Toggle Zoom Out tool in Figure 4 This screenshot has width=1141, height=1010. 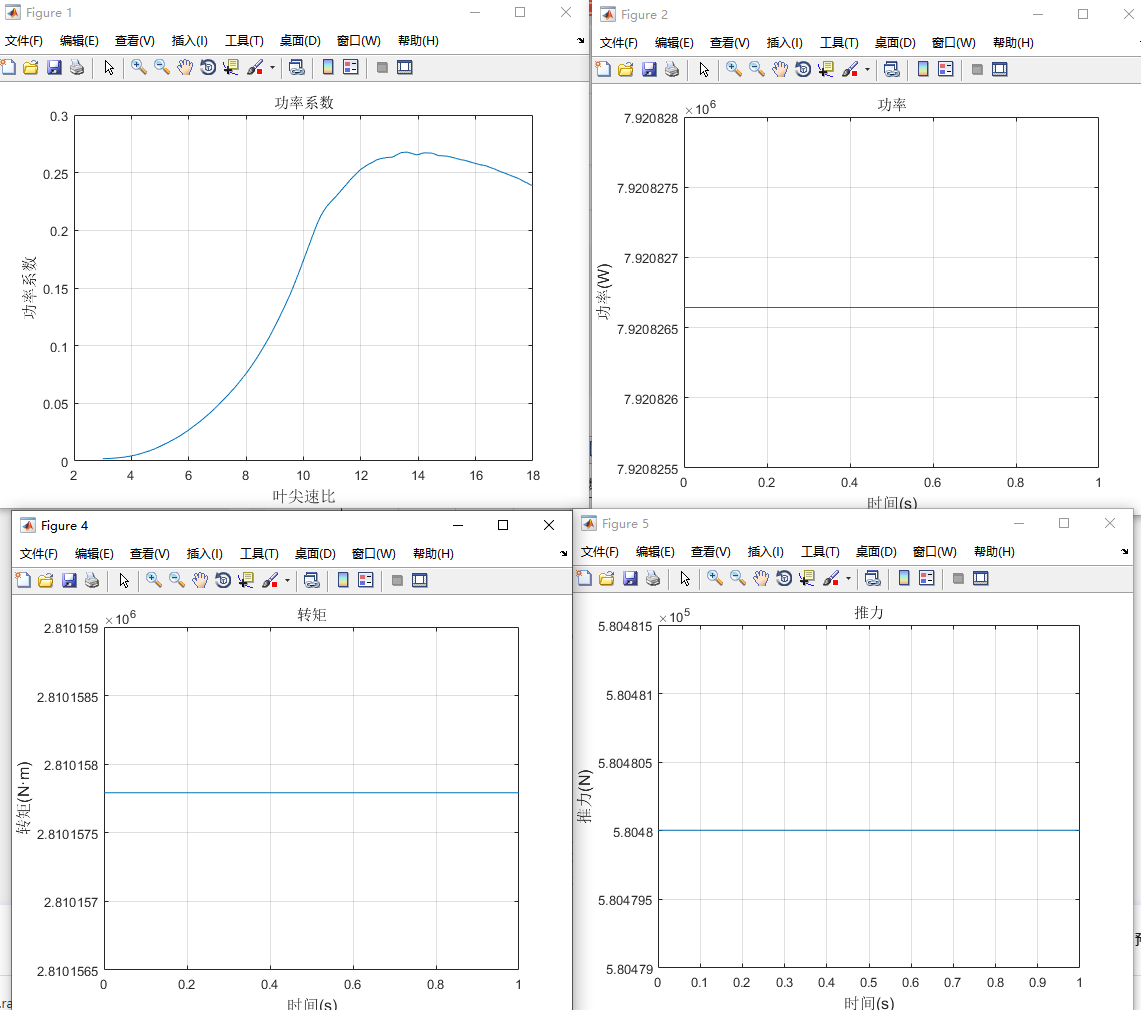pyautogui.click(x=177, y=580)
